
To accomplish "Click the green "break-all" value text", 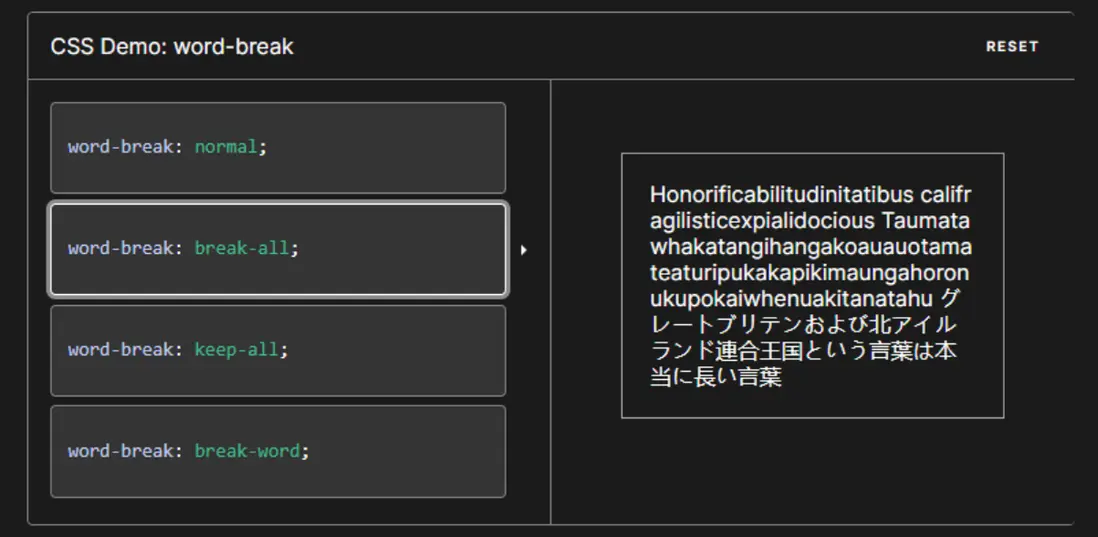I will click(242, 248).
